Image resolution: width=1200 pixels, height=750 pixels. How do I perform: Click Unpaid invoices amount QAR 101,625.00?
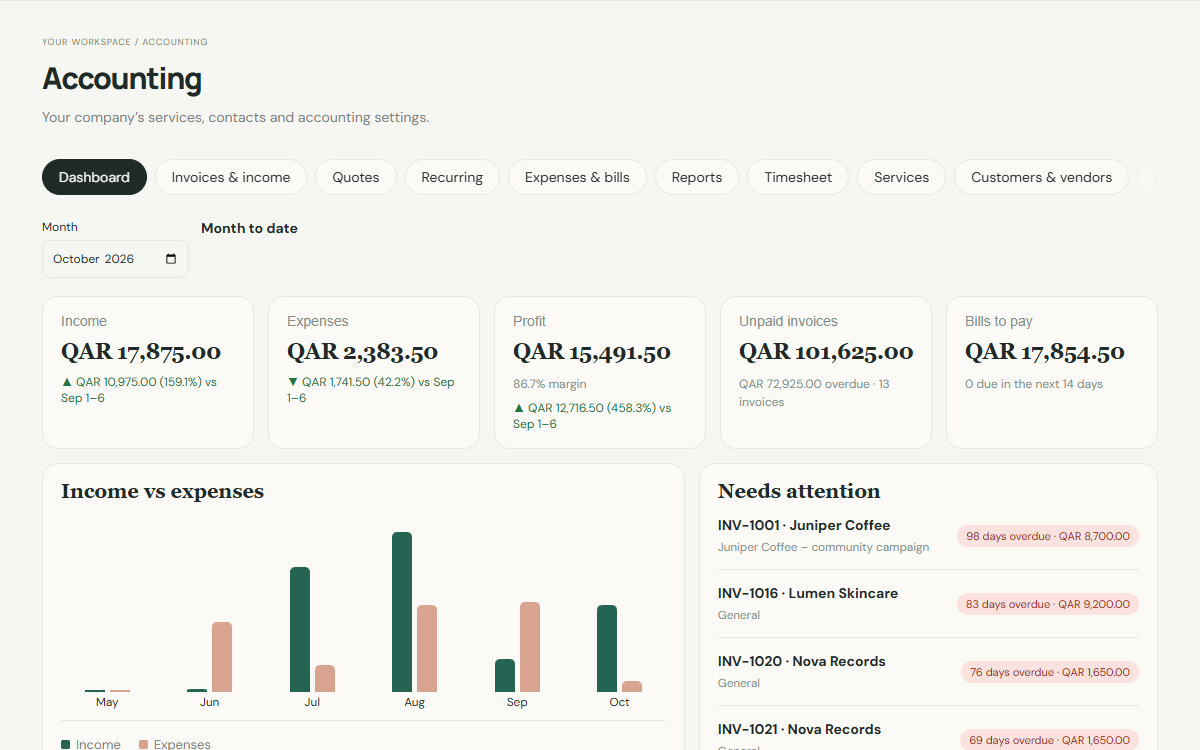[826, 352]
